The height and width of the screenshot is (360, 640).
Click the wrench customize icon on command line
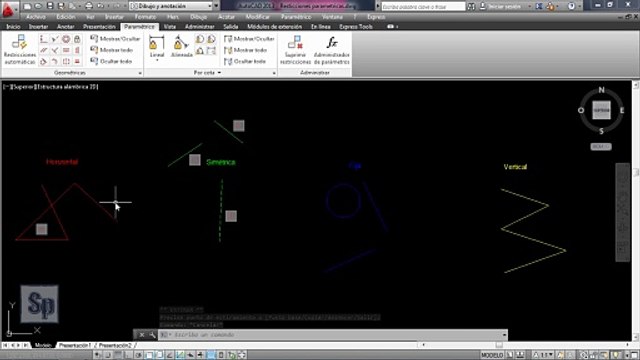coord(153,335)
